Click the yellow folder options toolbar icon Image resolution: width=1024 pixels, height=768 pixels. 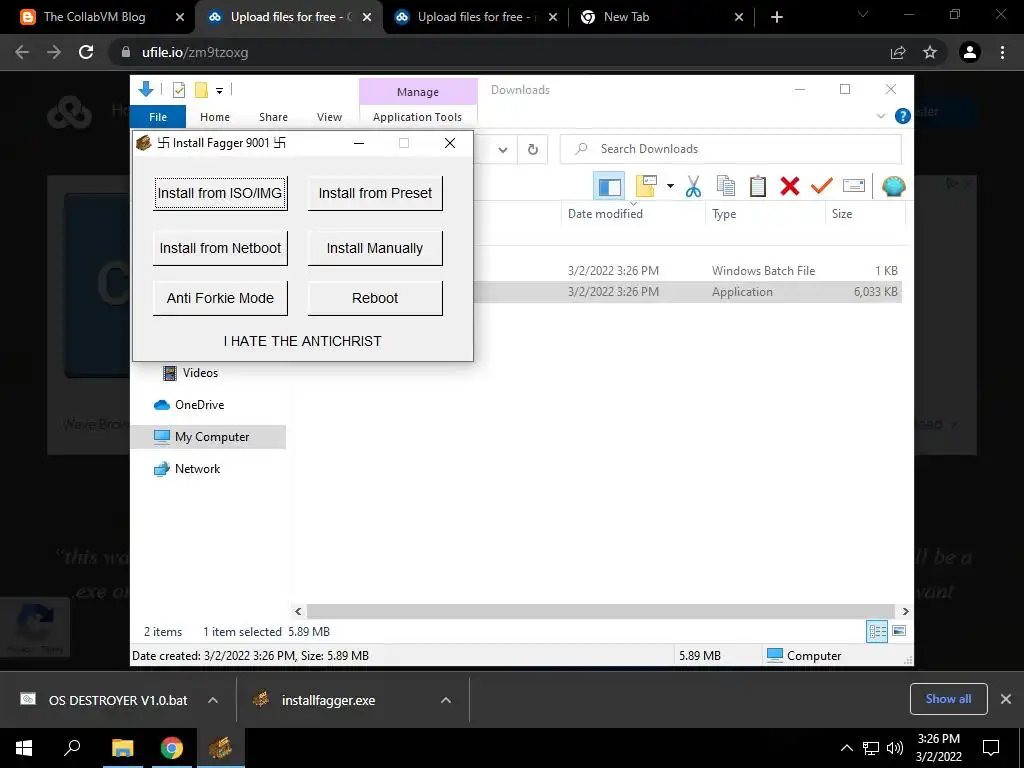click(x=646, y=186)
